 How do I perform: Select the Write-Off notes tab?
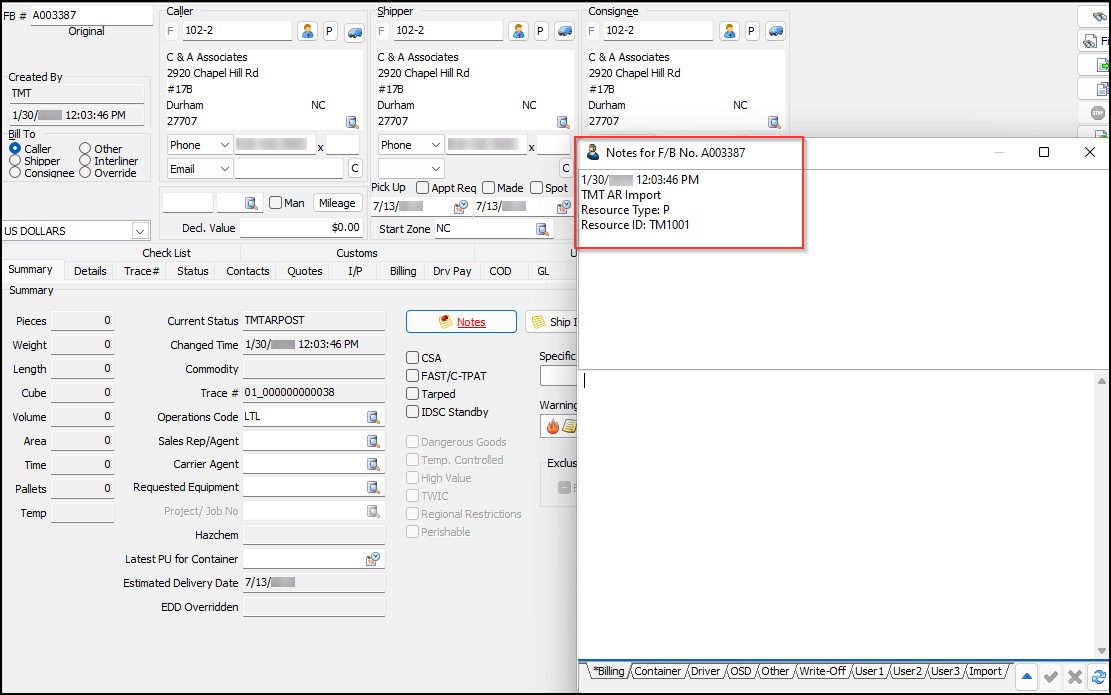823,672
